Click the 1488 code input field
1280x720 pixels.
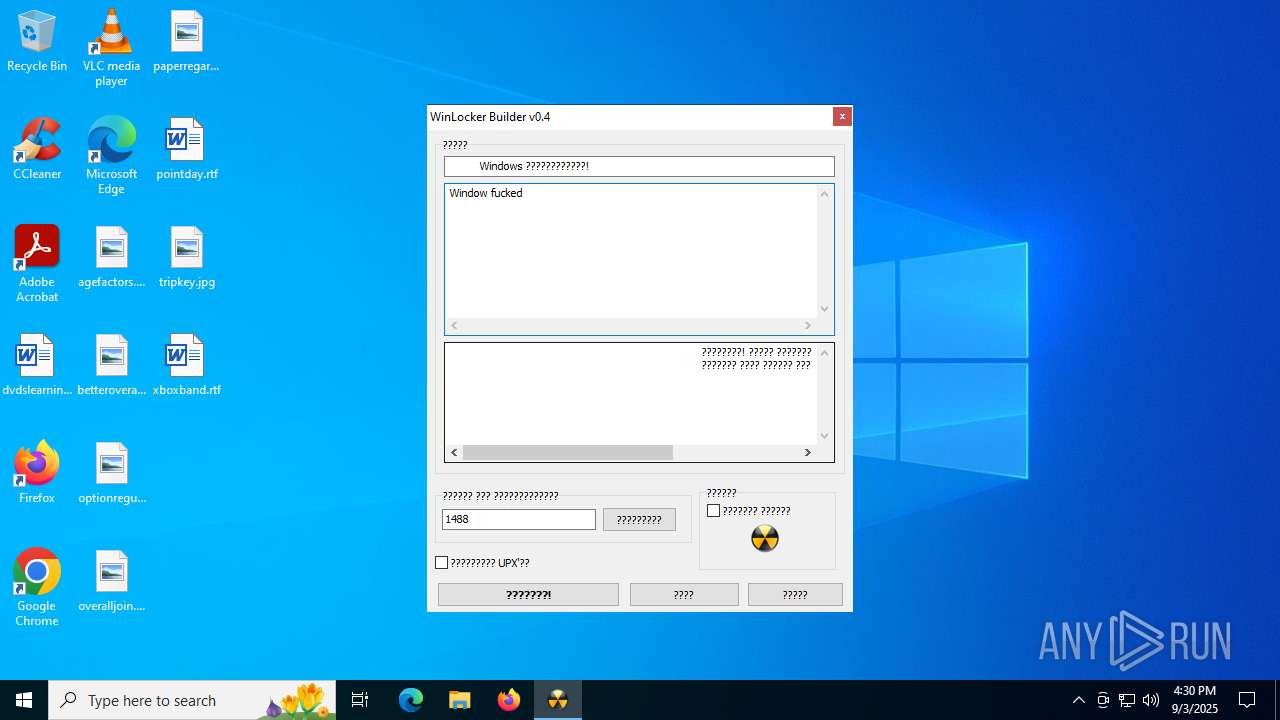(x=519, y=519)
